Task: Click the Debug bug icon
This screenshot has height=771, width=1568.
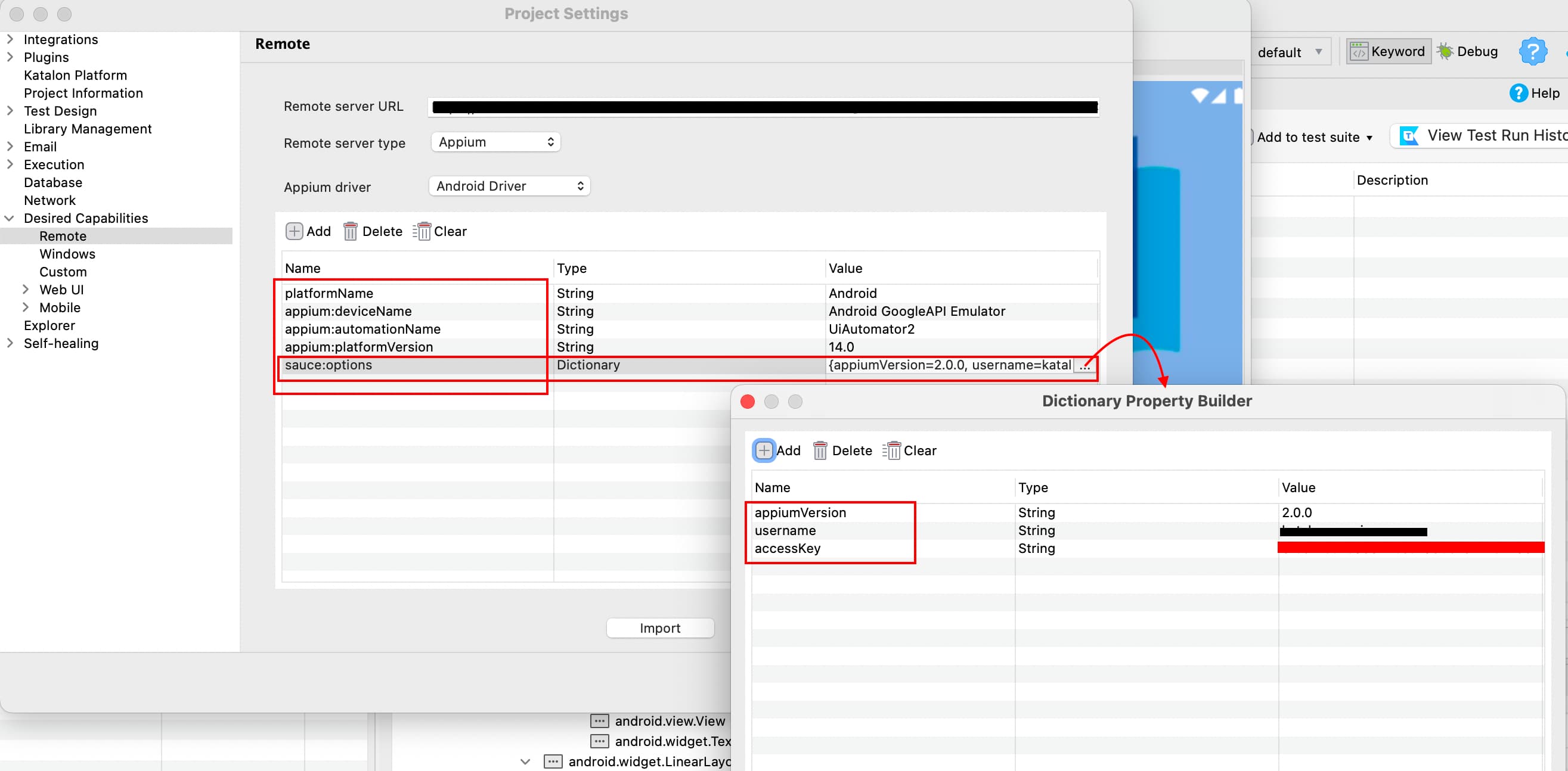Action: point(1445,52)
